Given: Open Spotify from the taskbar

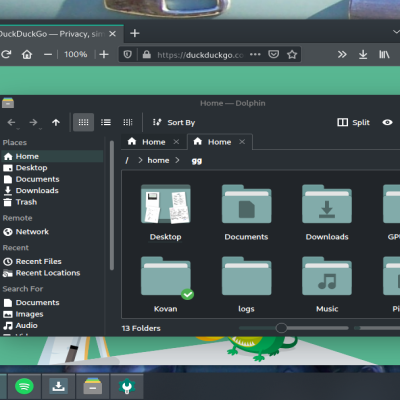Looking at the screenshot, I should click(x=24, y=387).
